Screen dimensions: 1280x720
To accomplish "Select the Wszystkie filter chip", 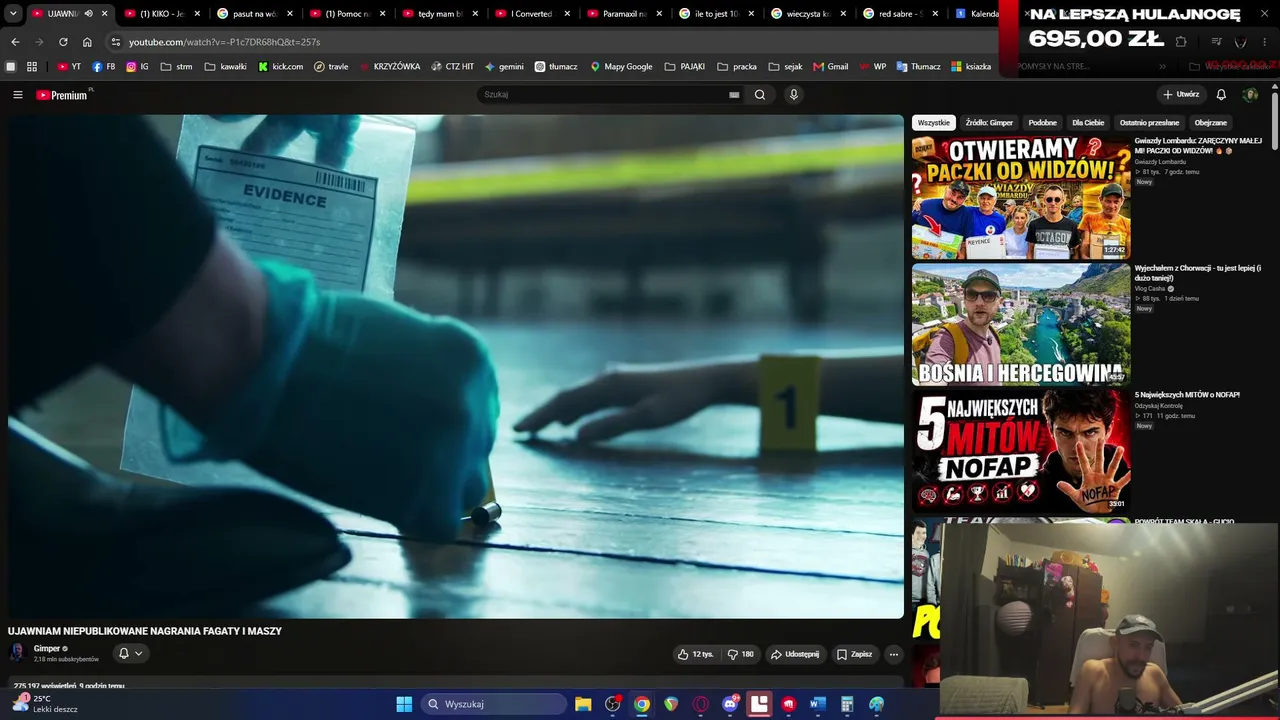I will (x=934, y=123).
